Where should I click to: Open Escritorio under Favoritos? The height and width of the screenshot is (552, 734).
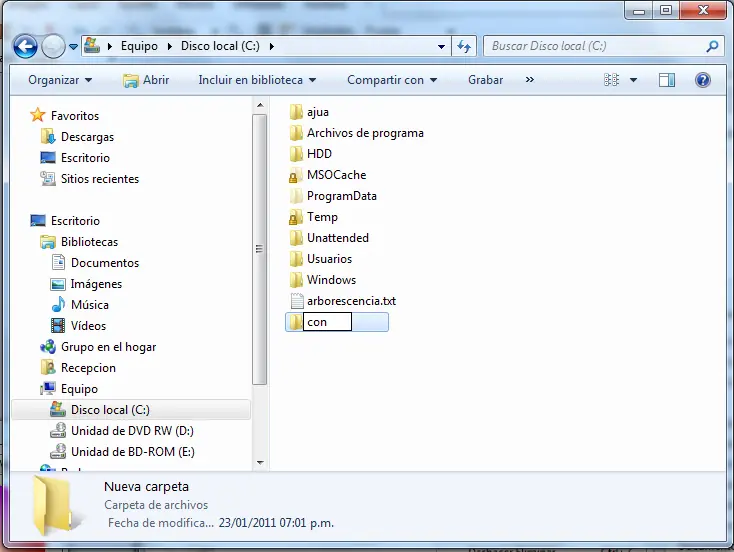pyautogui.click(x=85, y=158)
